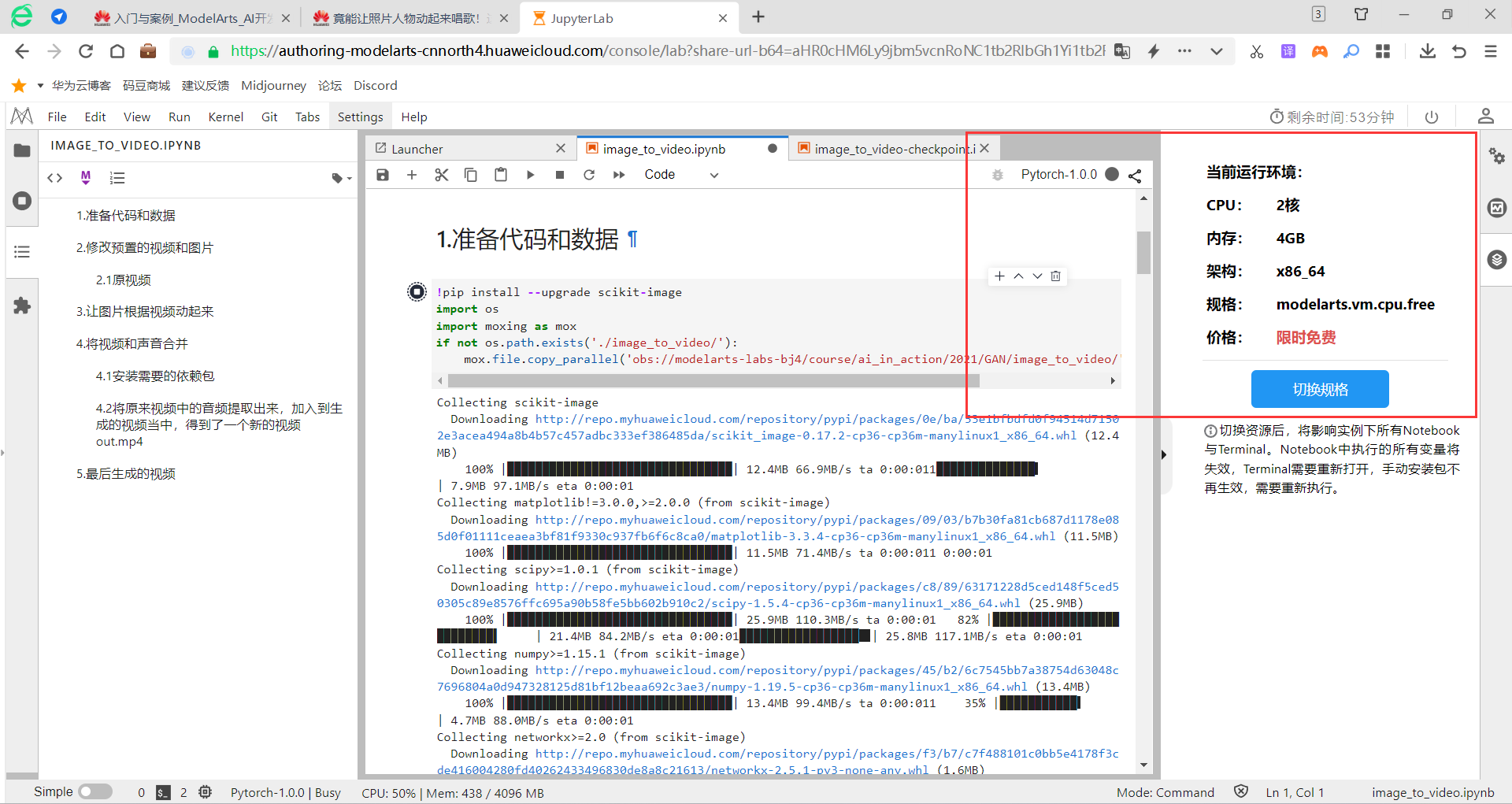The width and height of the screenshot is (1512, 804).
Task: Click the code cell horizontal scrollbar
Action: tap(713, 380)
